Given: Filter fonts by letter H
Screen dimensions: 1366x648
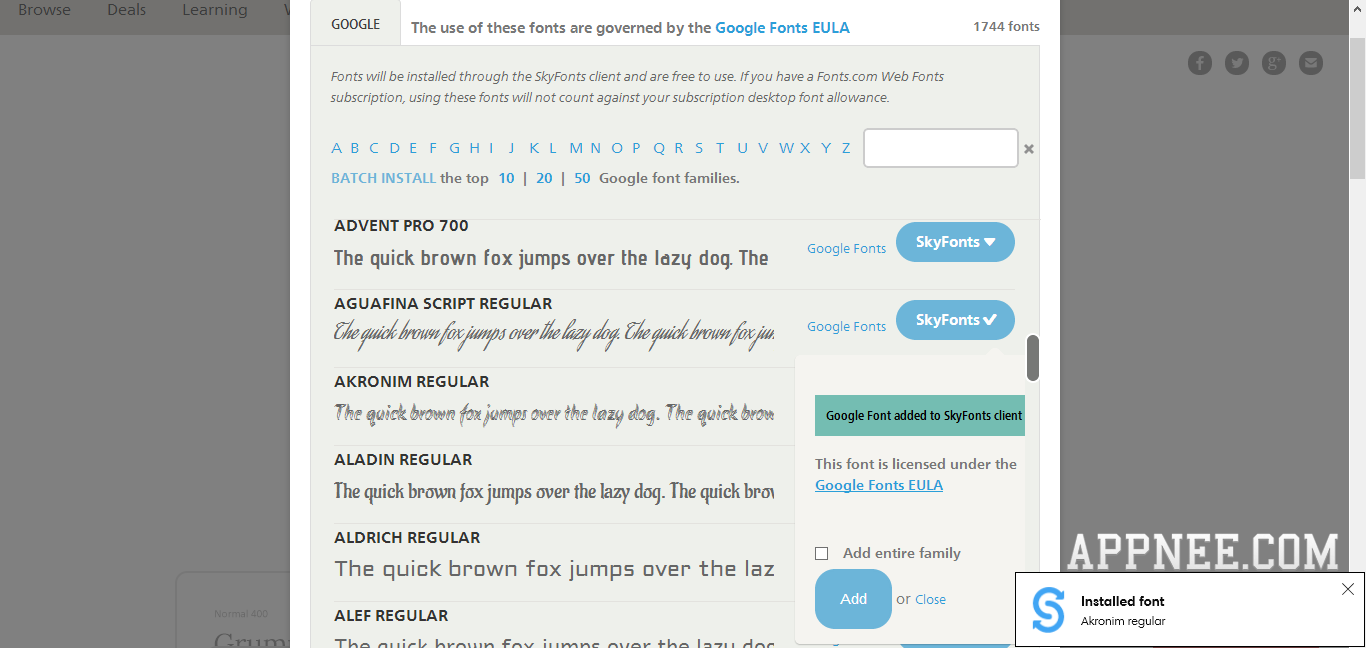Looking at the screenshot, I should 475,148.
